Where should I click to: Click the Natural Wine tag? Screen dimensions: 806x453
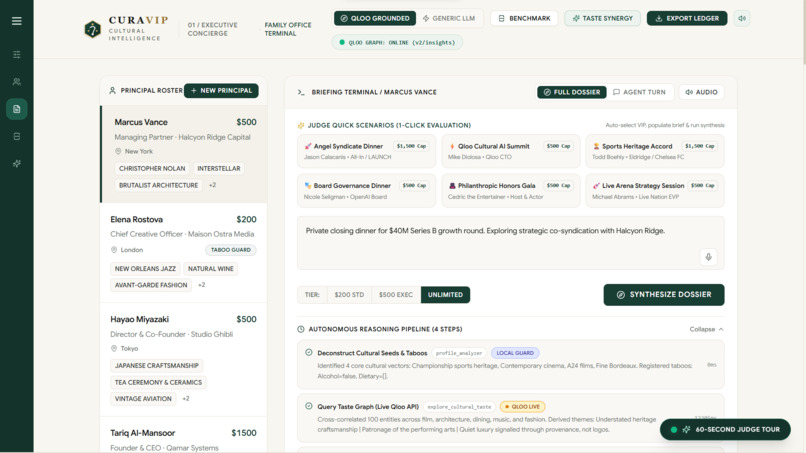click(210, 269)
